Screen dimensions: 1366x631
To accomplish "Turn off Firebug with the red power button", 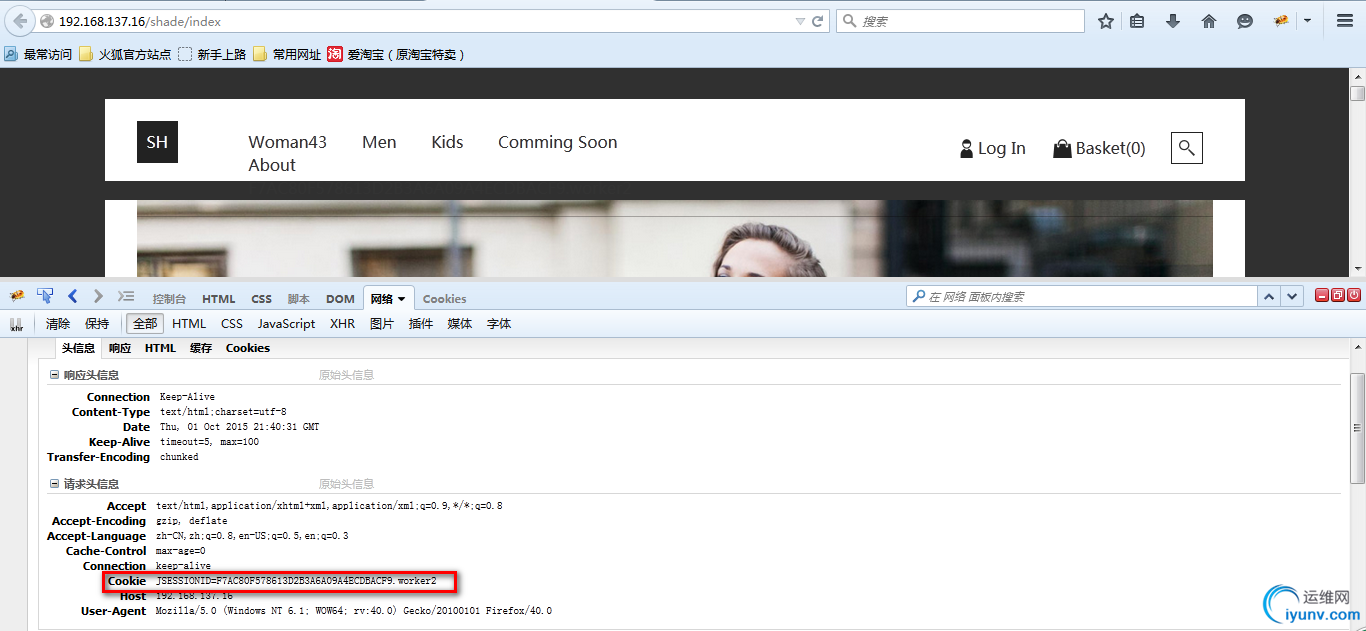I will (x=1354, y=295).
